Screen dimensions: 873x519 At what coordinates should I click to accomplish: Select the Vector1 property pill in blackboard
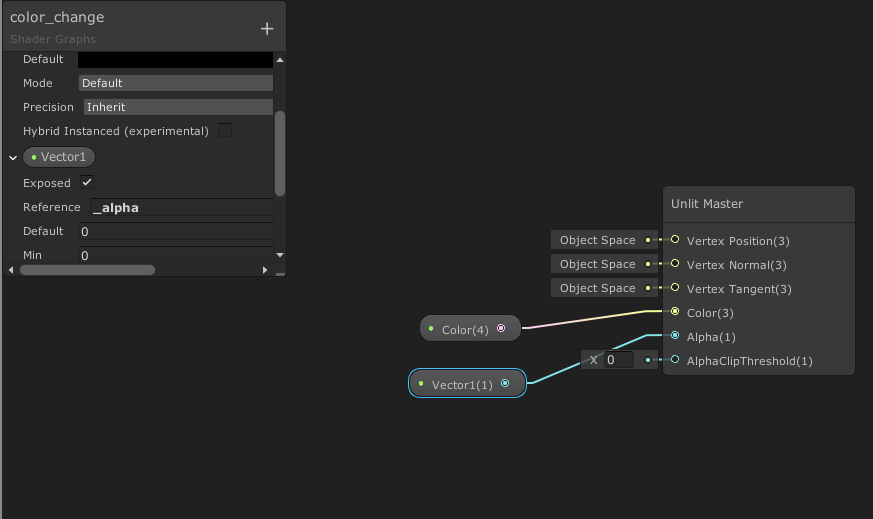[x=59, y=157]
